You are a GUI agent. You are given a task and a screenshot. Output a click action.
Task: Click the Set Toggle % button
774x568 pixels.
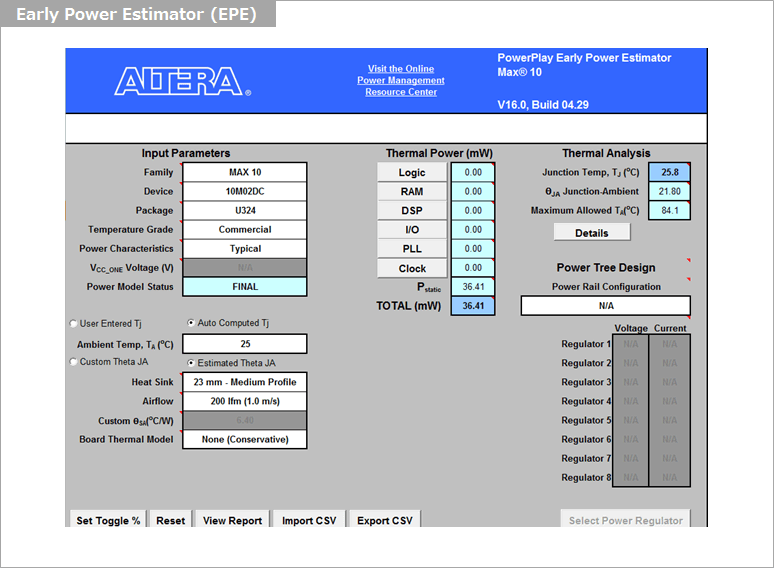point(108,520)
